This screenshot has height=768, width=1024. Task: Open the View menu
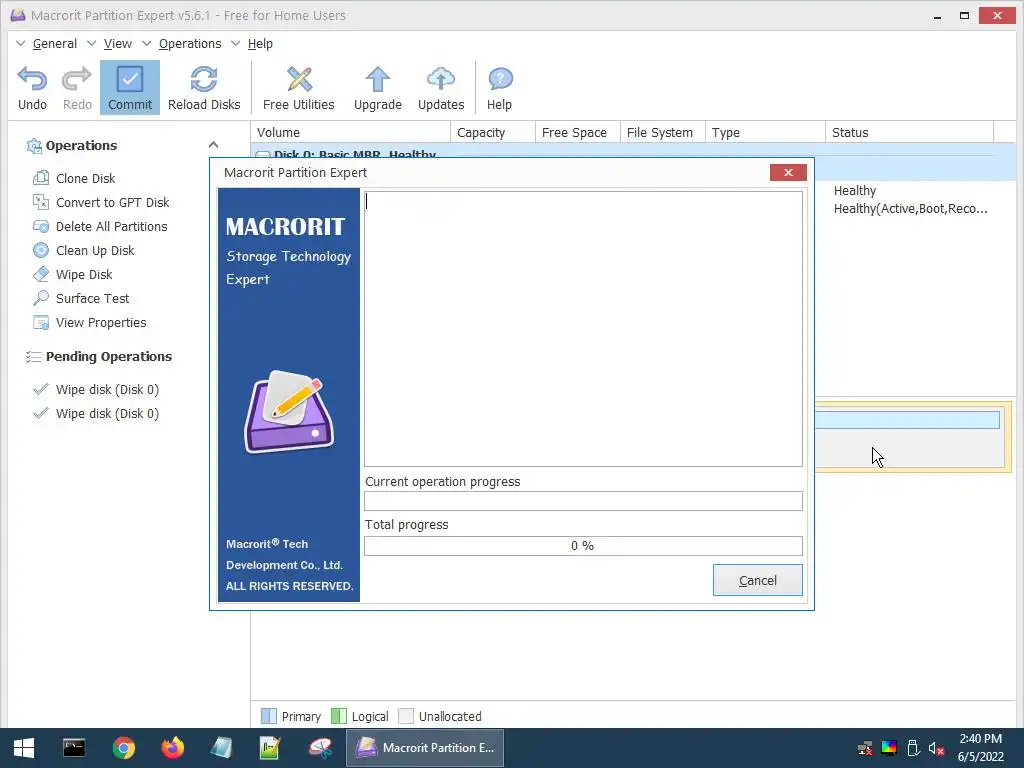point(118,44)
